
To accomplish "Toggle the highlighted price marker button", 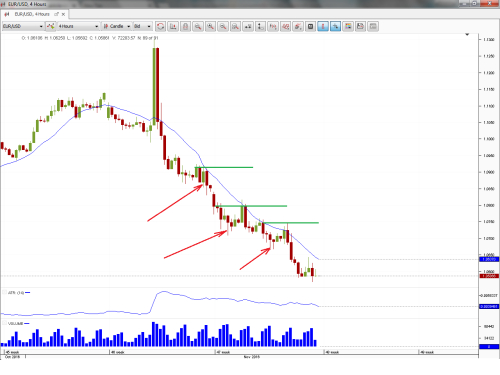I will pos(323,26).
